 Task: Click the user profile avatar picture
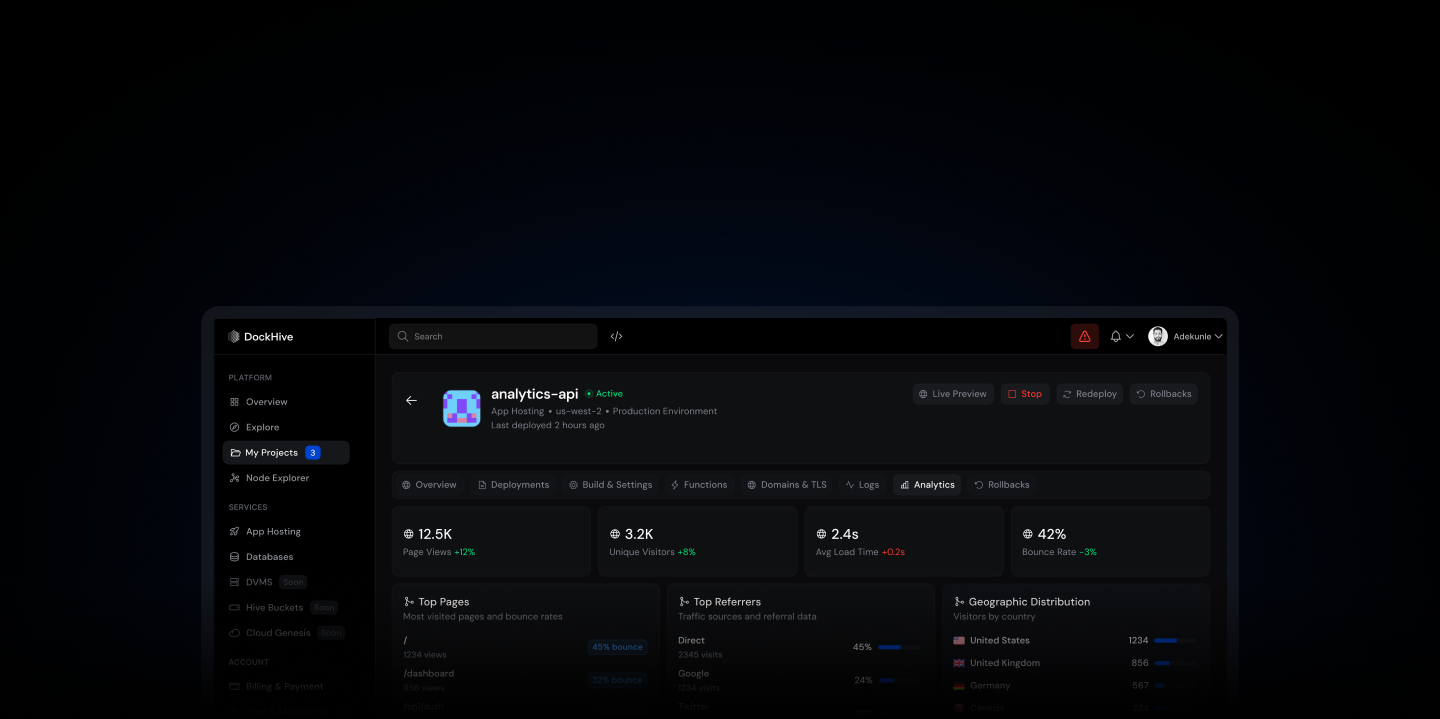(x=1158, y=337)
